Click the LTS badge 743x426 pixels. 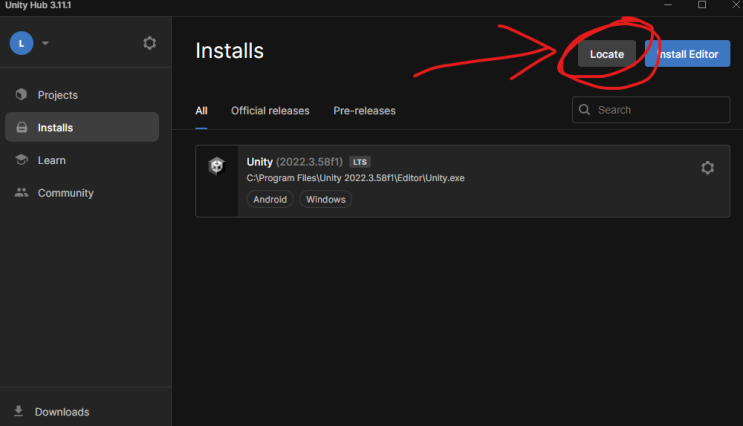tap(360, 162)
